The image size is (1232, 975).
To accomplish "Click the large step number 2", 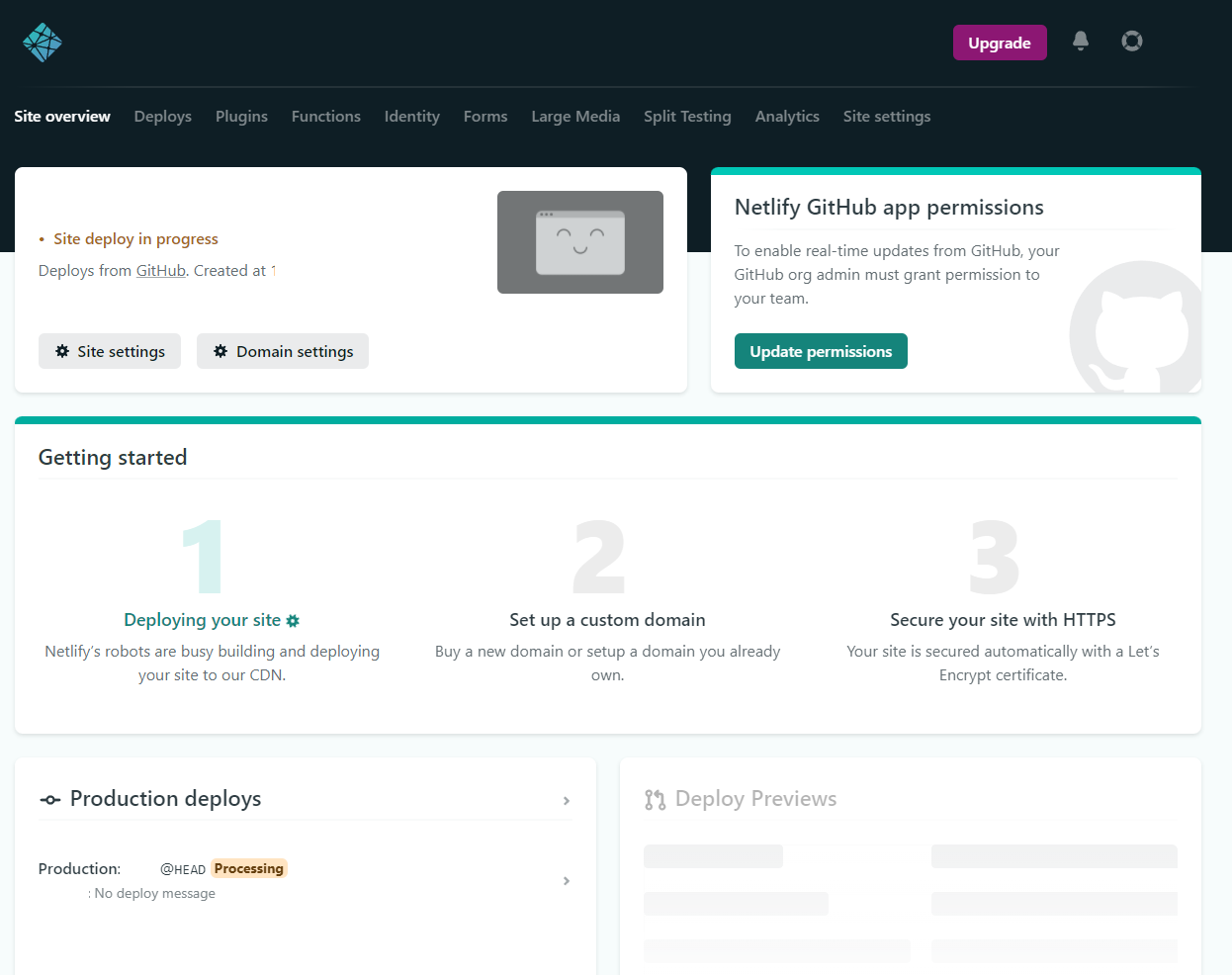I will [599, 557].
